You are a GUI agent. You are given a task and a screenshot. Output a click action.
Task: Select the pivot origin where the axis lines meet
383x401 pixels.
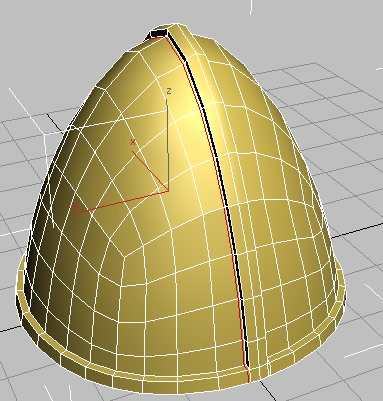tap(168, 191)
